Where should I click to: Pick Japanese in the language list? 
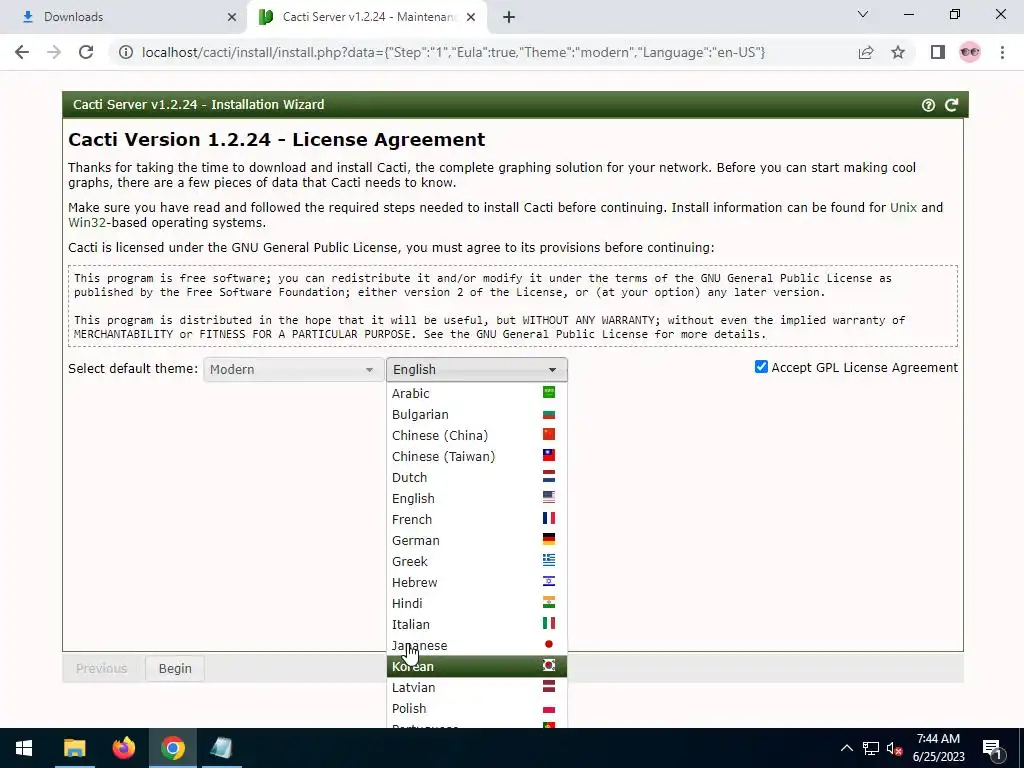click(x=477, y=645)
